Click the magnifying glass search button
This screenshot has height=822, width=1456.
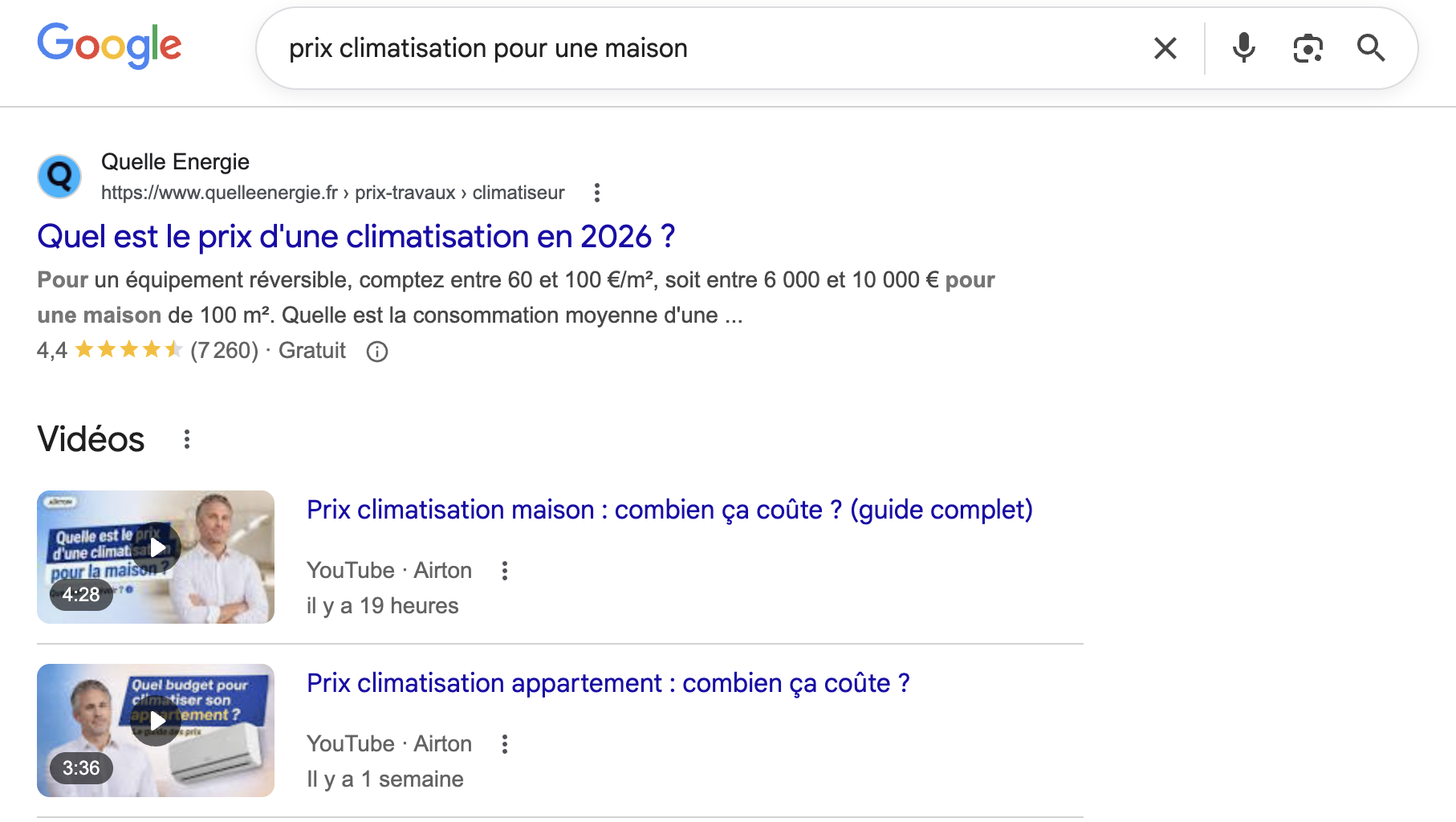(x=1371, y=48)
